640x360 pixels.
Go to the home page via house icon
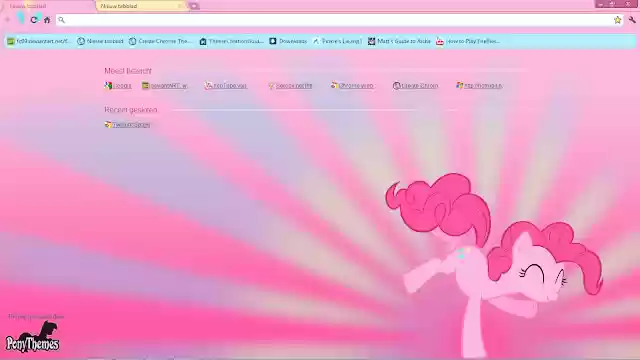pyautogui.click(x=47, y=20)
